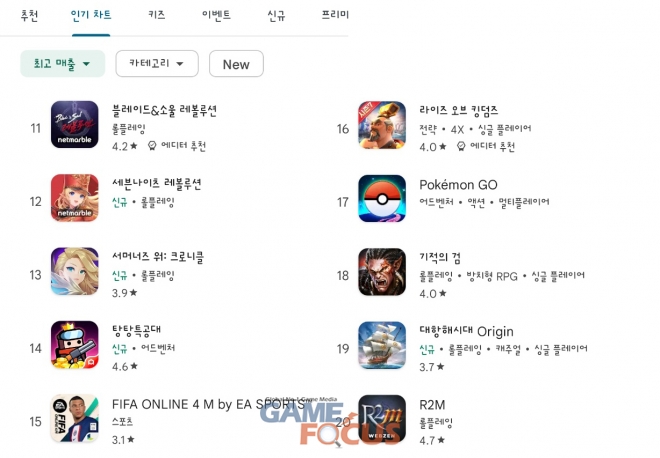
Task: Open Blade & Soul Revolution app icon
Action: pos(75,125)
